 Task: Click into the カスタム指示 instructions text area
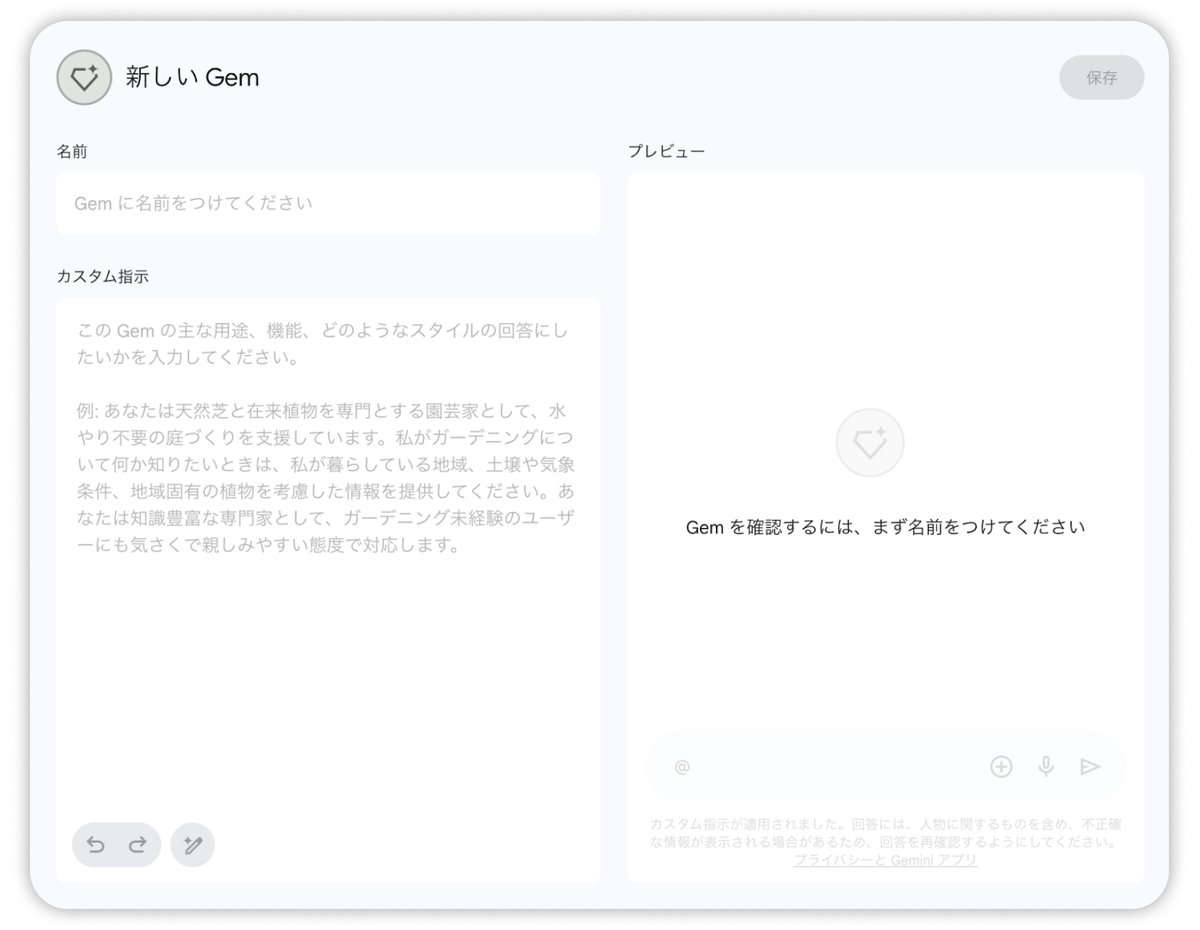coord(328,590)
